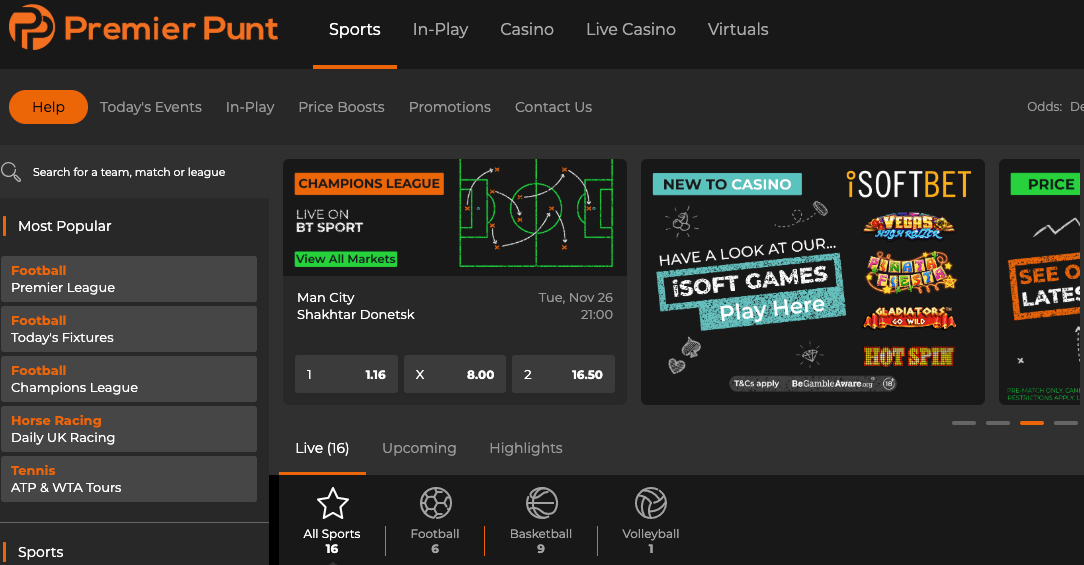1084x565 pixels.
Task: Open the Promotions link
Action: pyautogui.click(x=449, y=107)
